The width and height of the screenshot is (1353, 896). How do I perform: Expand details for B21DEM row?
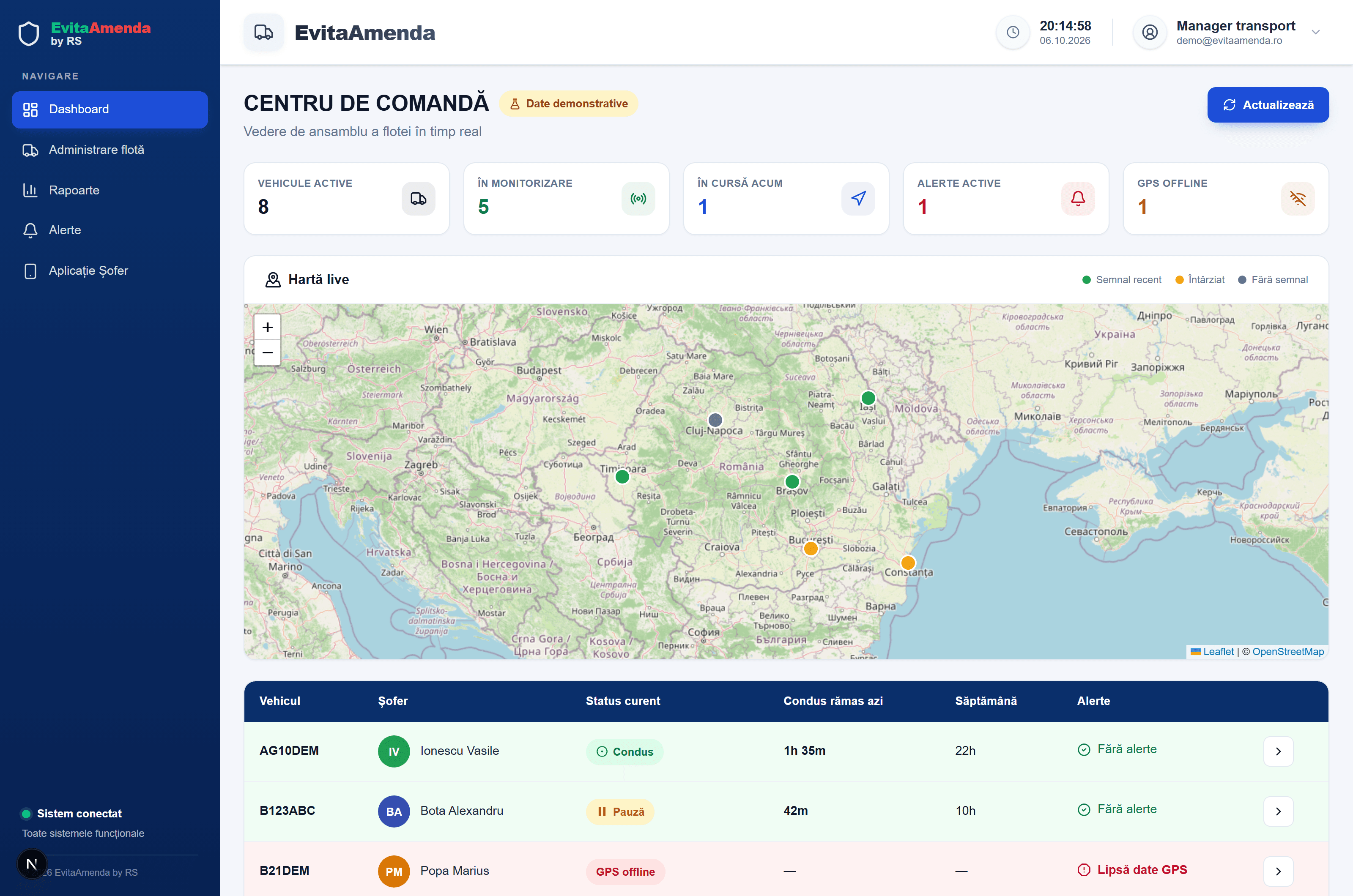pyautogui.click(x=1278, y=871)
